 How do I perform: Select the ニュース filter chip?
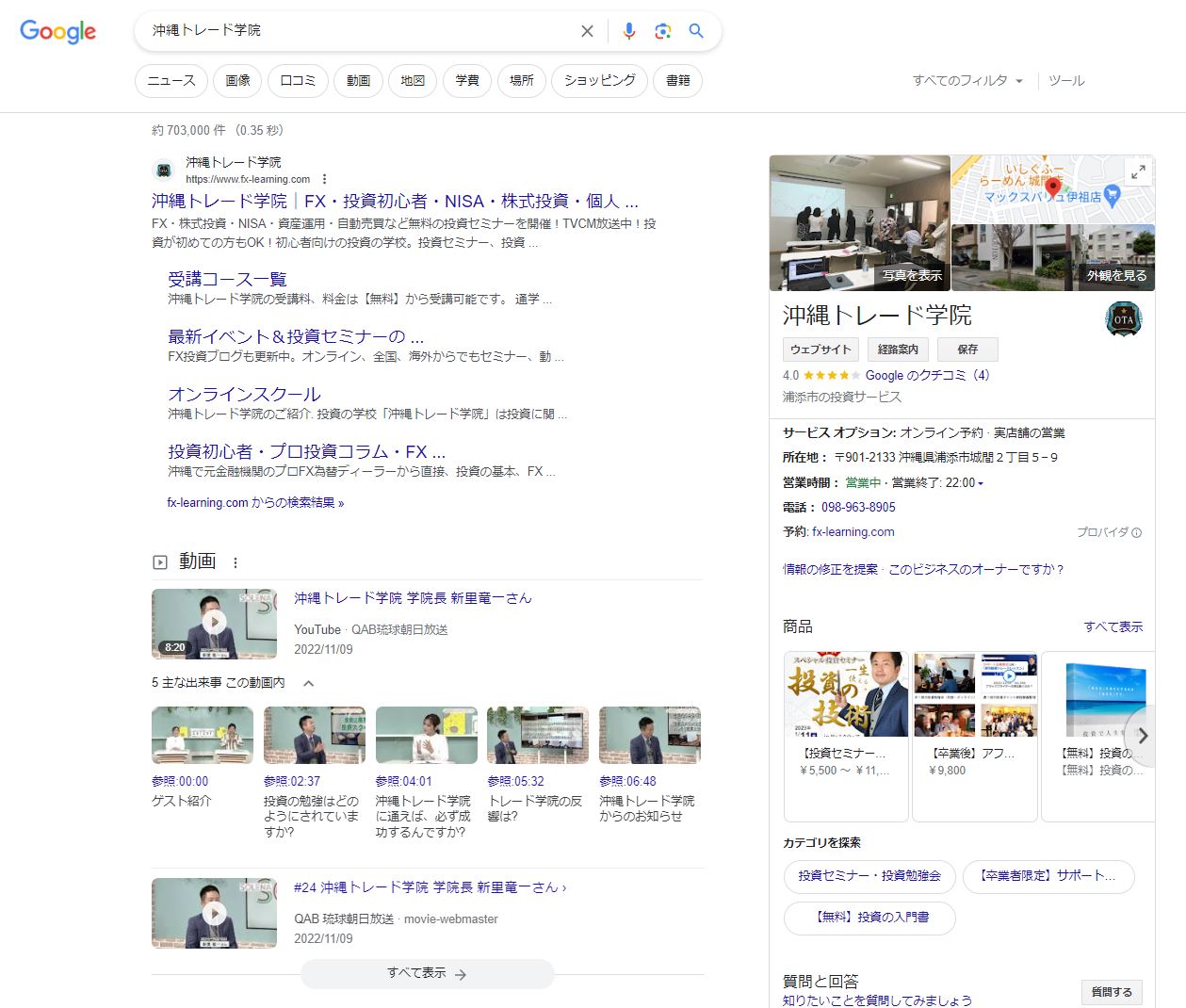click(x=171, y=81)
